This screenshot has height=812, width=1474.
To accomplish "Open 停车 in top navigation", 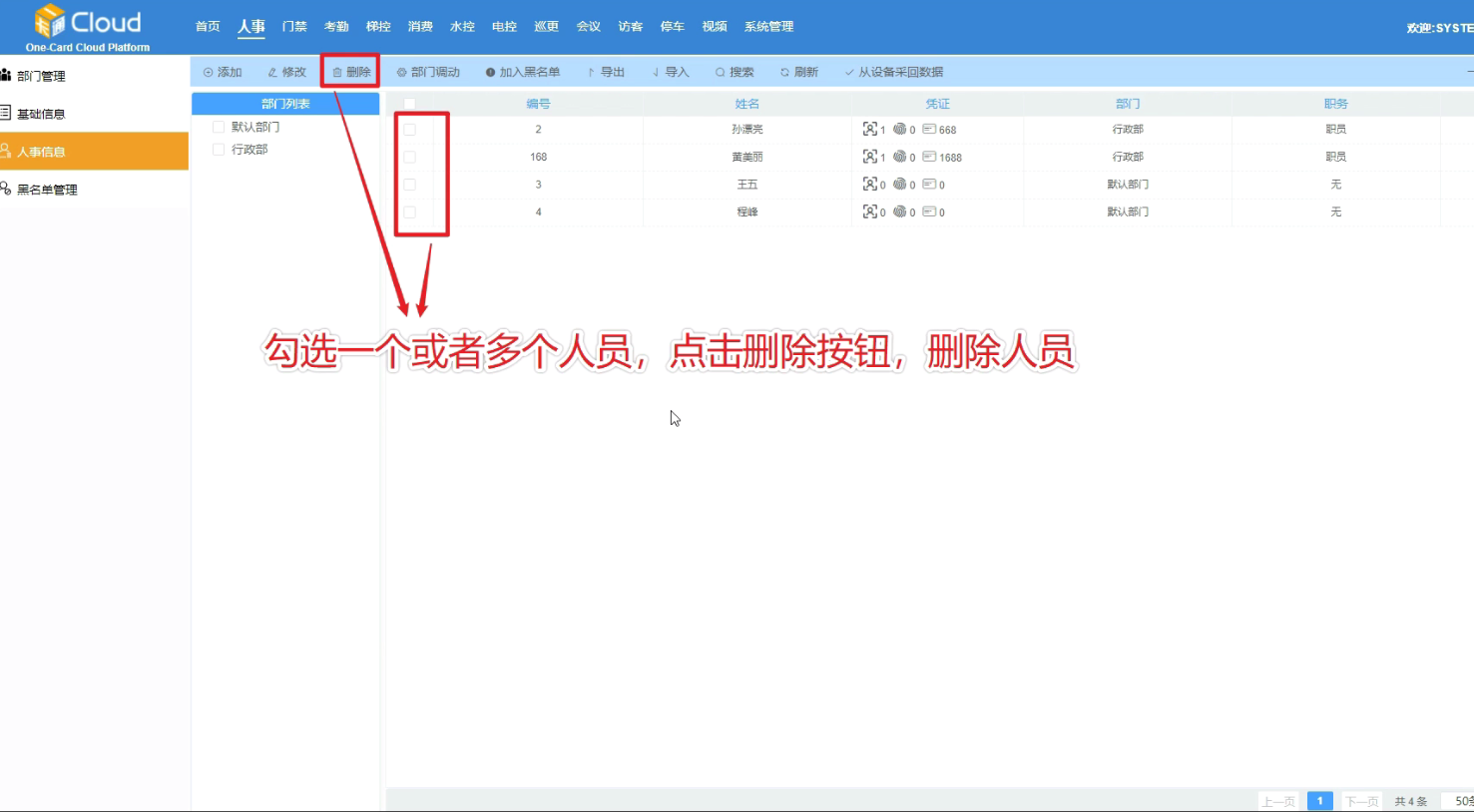I will 673,27.
